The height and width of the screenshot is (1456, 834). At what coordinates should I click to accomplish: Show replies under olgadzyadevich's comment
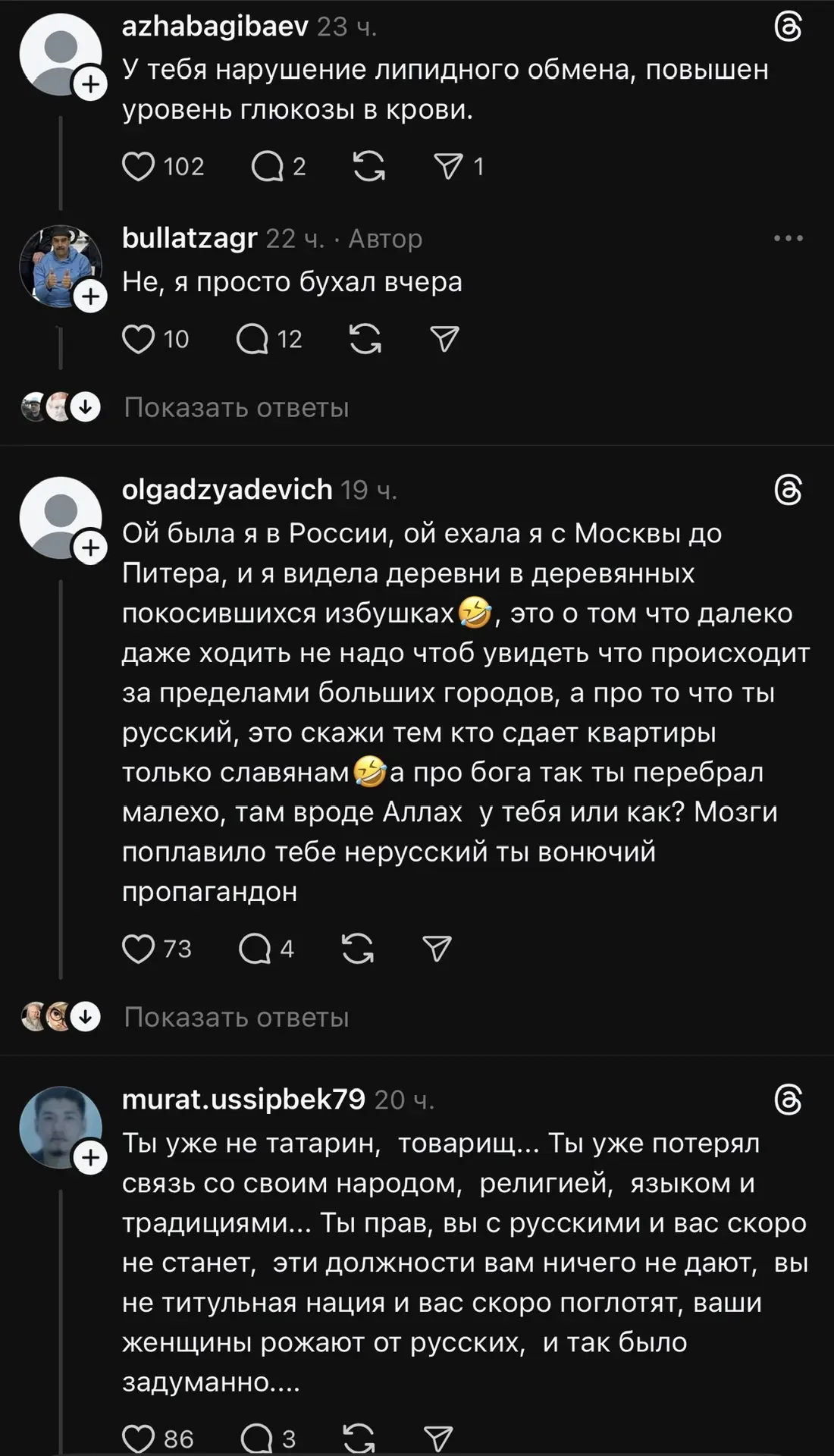[236, 1018]
